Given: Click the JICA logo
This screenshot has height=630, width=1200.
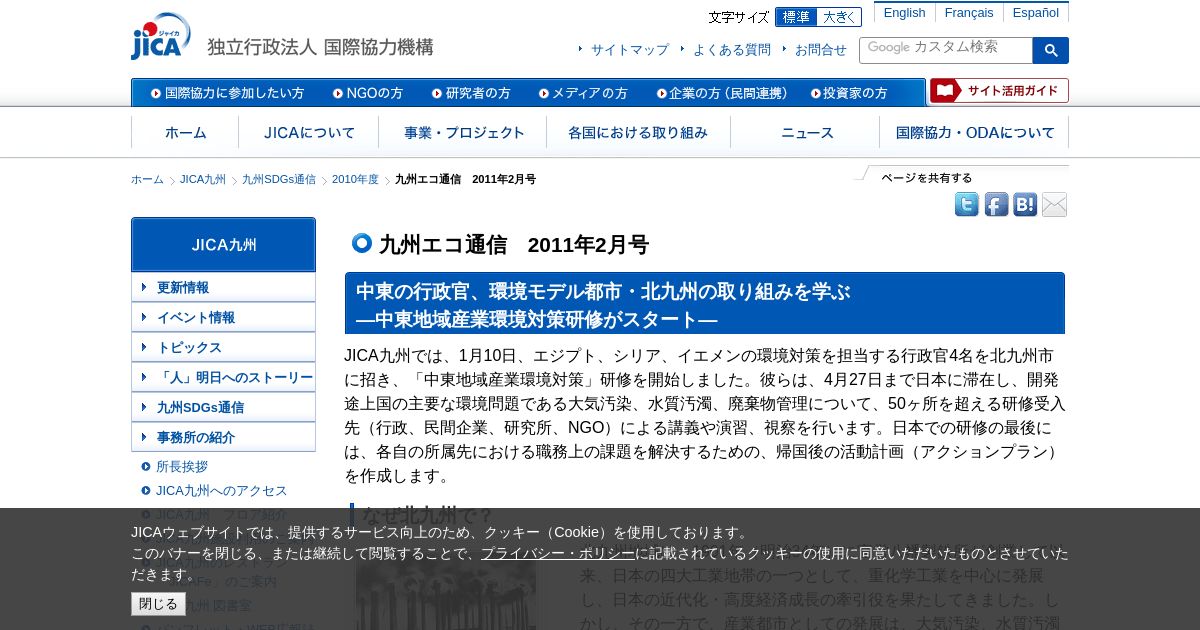Looking at the screenshot, I should pos(160,37).
